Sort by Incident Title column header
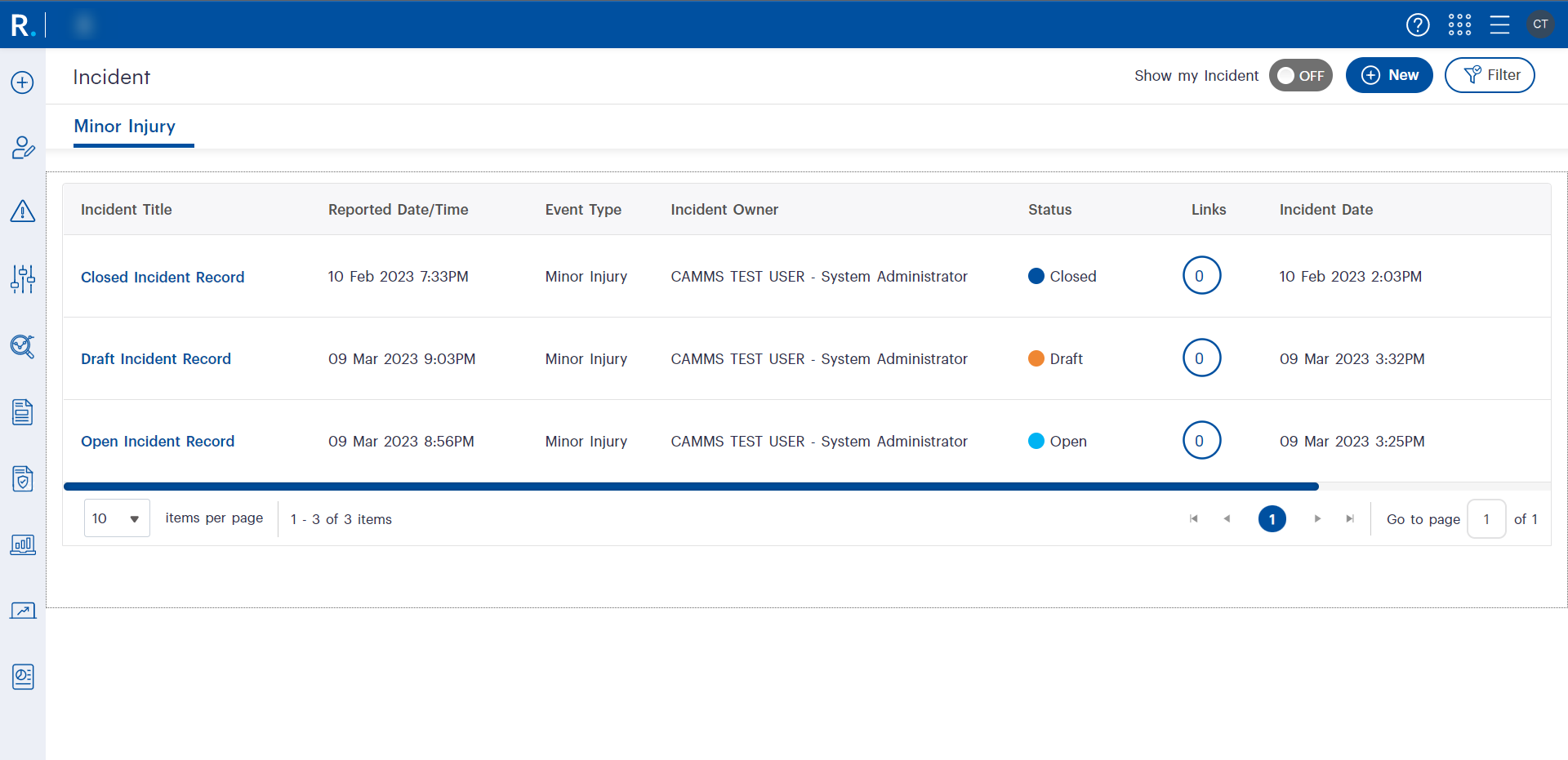This screenshot has width=1568, height=760. point(127,210)
